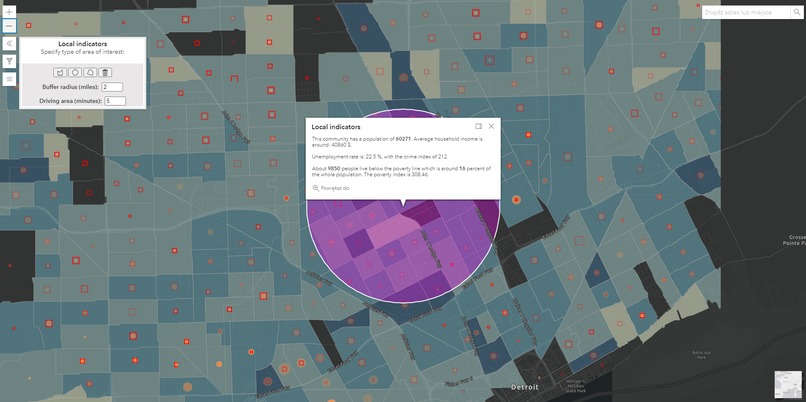Click the address search box
This screenshot has height=402, width=806.
pos(745,12)
